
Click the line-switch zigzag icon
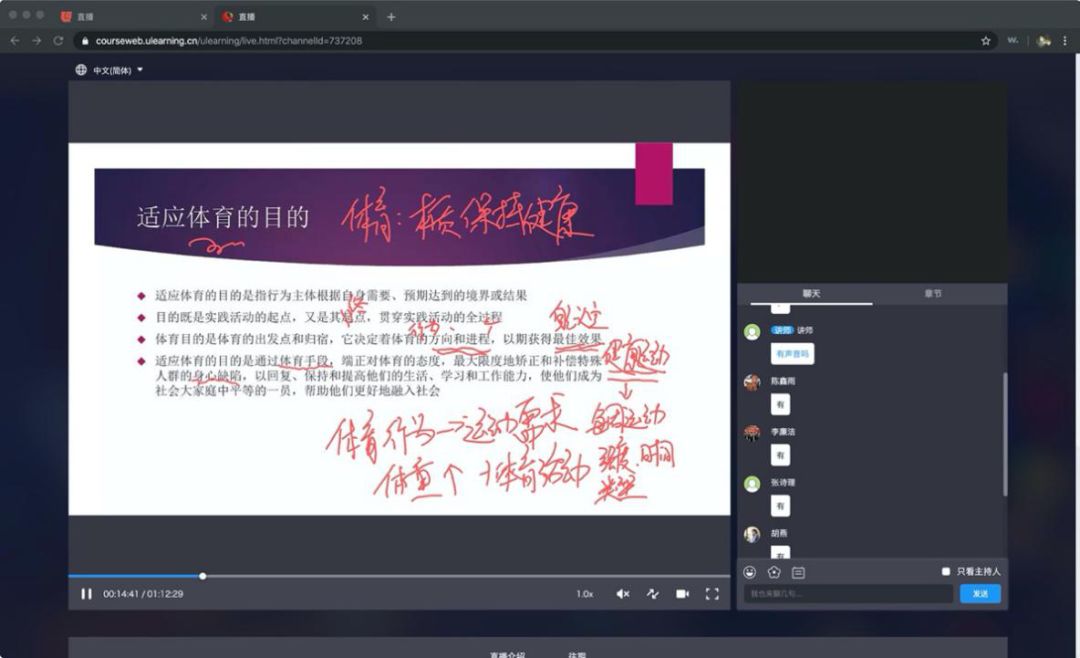coord(653,594)
